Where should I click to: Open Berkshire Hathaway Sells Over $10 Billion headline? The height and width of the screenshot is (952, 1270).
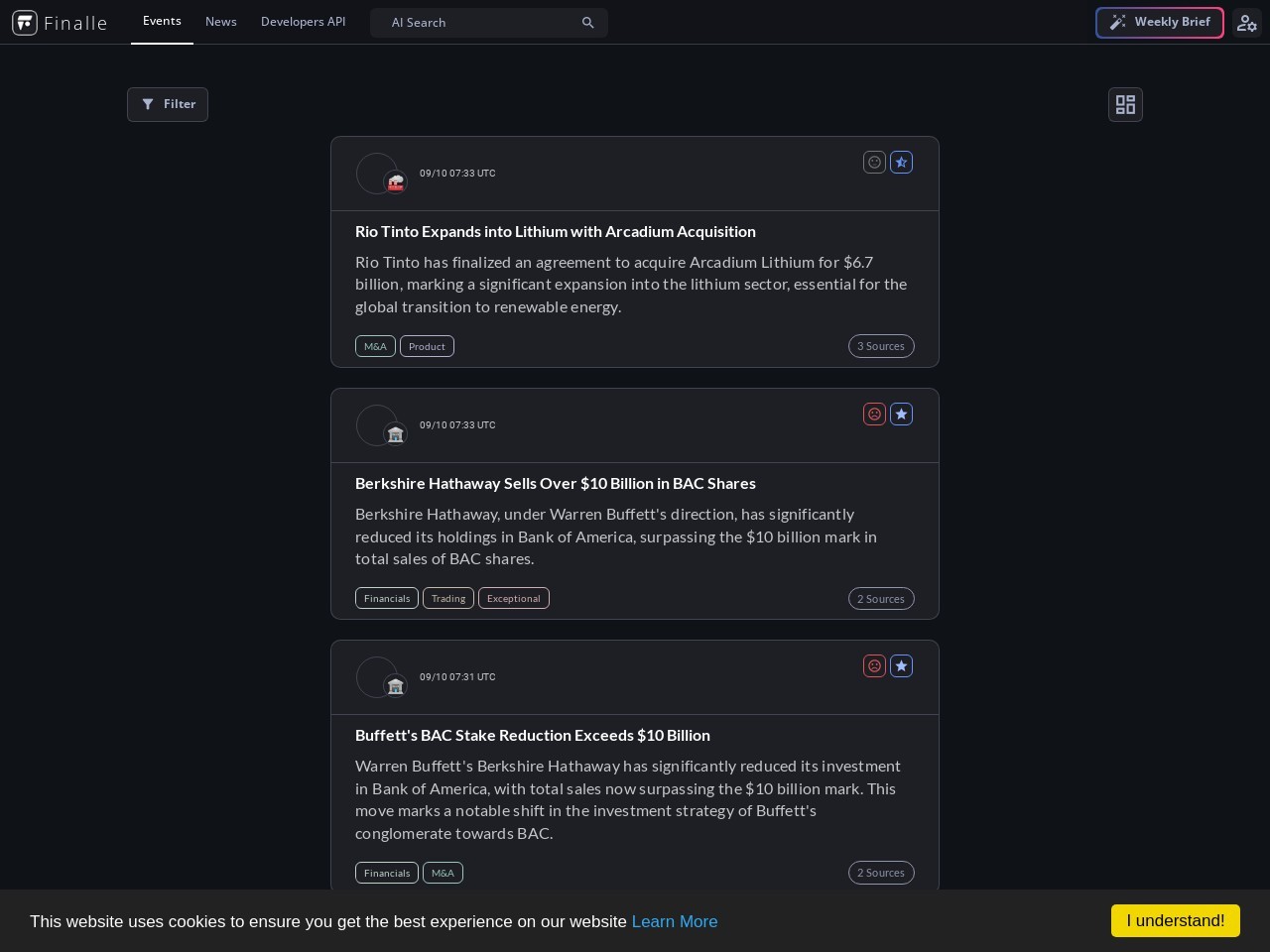(x=556, y=483)
